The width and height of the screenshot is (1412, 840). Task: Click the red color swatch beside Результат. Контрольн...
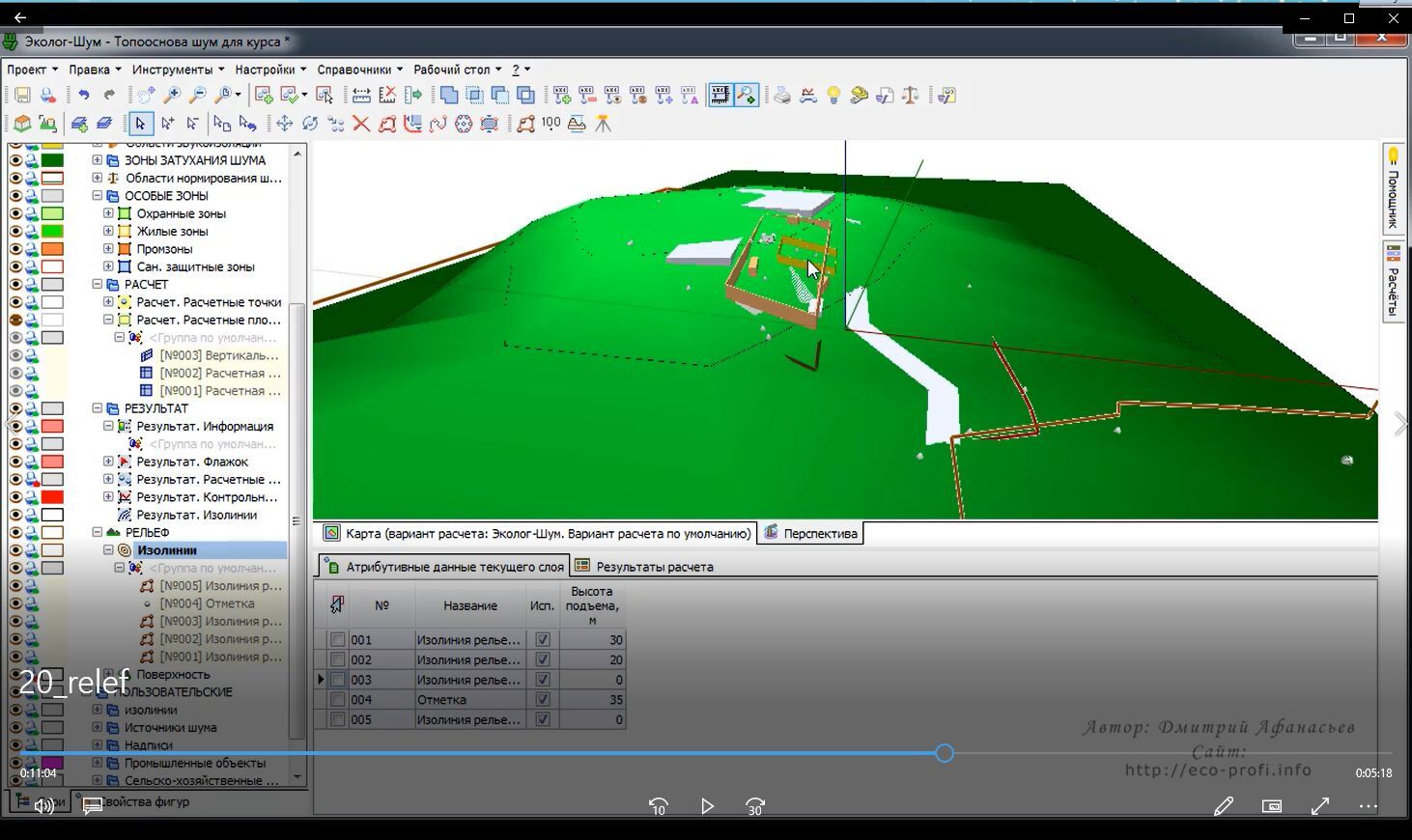point(52,497)
